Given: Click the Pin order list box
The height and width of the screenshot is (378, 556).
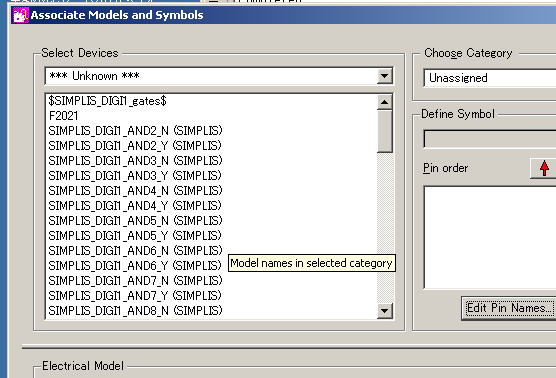Looking at the screenshot, I should [490, 237].
